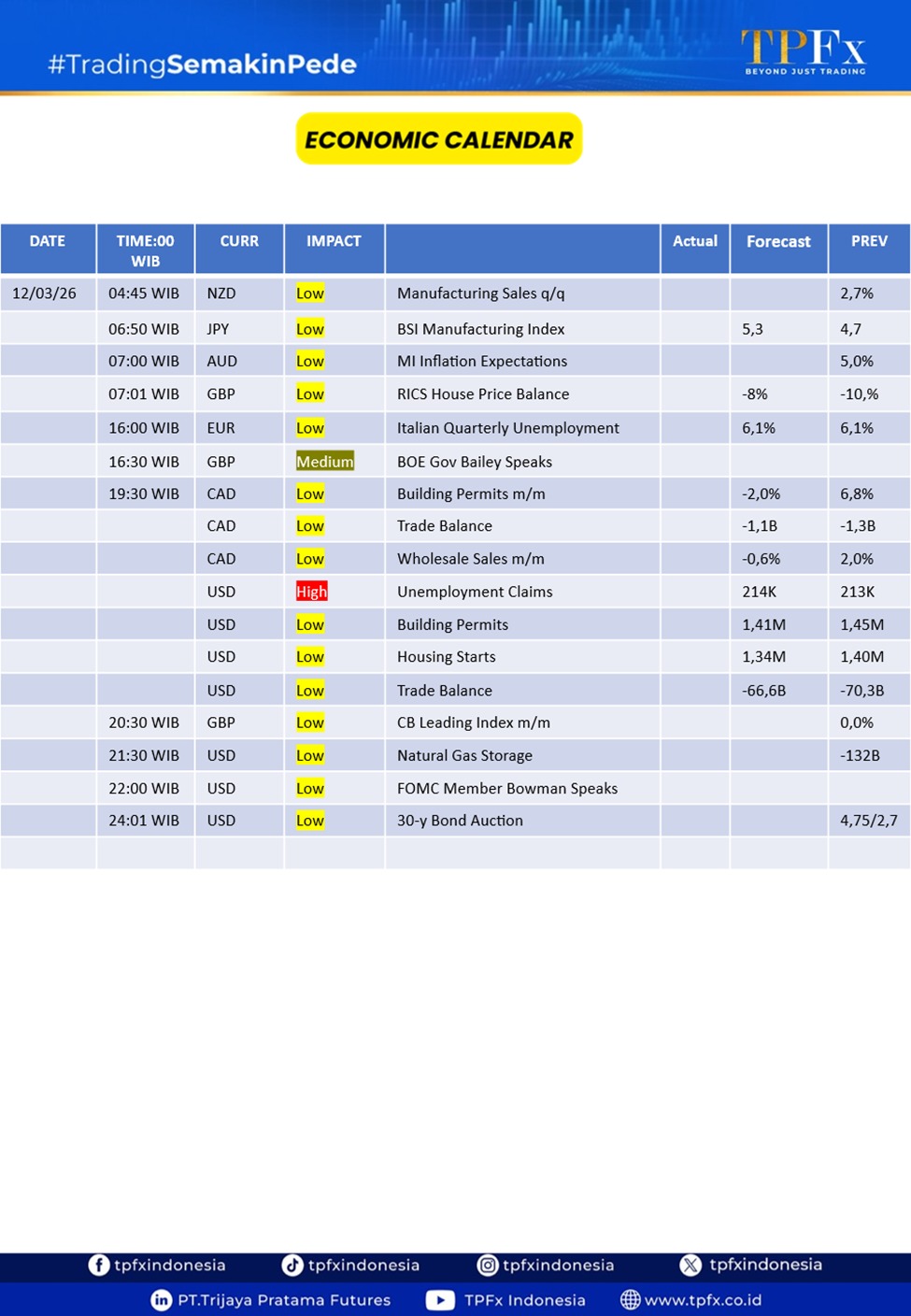The image size is (911, 1316).
Task: Click the DATE column header
Action: click(48, 241)
